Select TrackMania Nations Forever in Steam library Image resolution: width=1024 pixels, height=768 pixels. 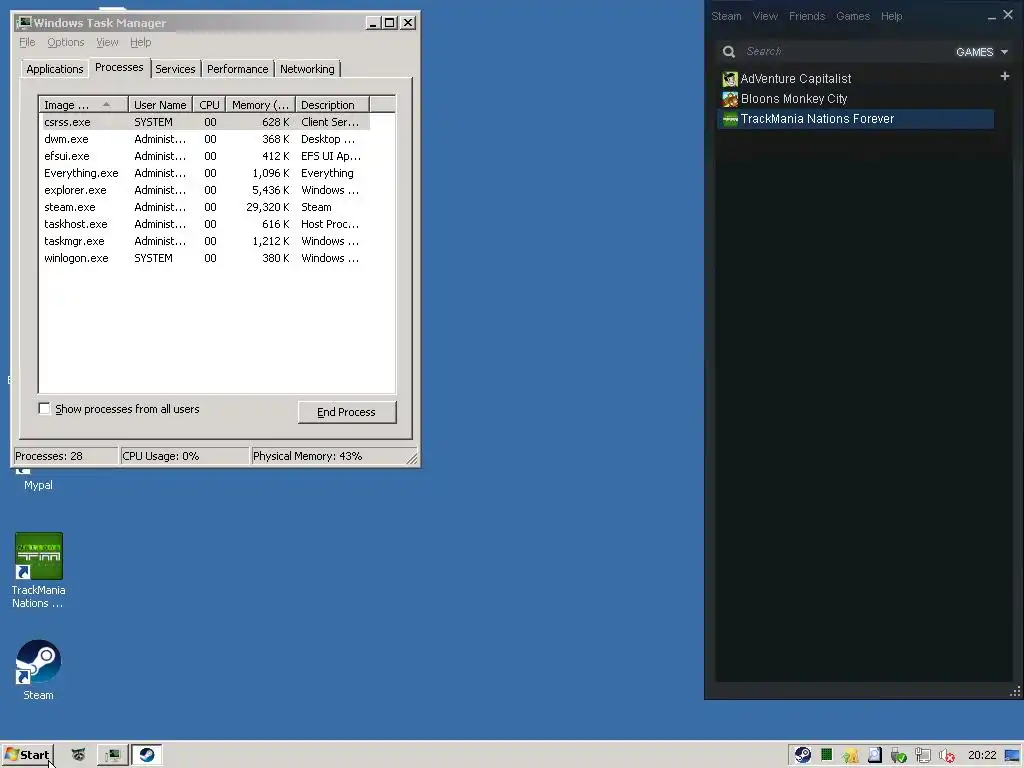click(856, 119)
